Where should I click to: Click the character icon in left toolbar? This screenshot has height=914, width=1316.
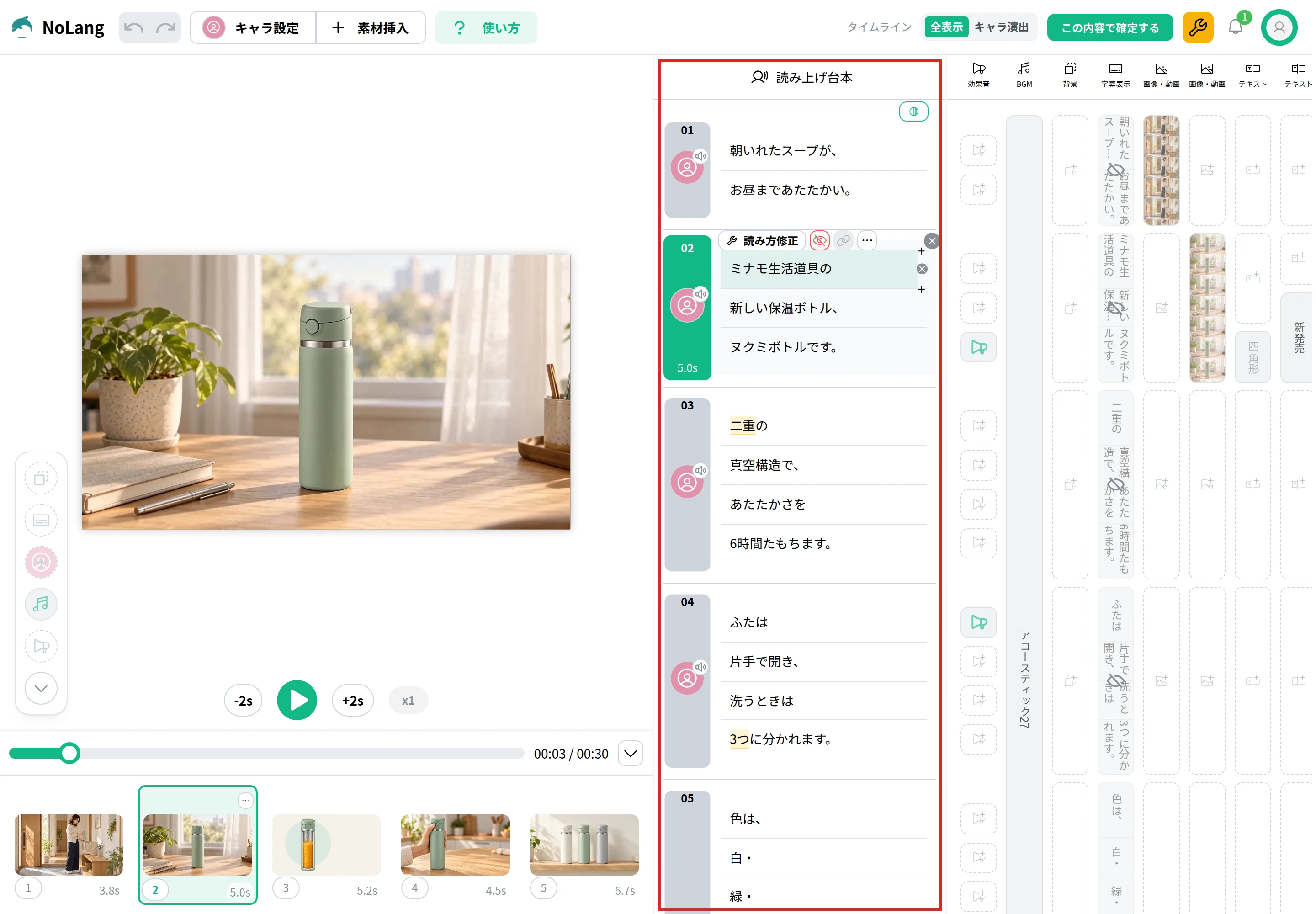[41, 563]
